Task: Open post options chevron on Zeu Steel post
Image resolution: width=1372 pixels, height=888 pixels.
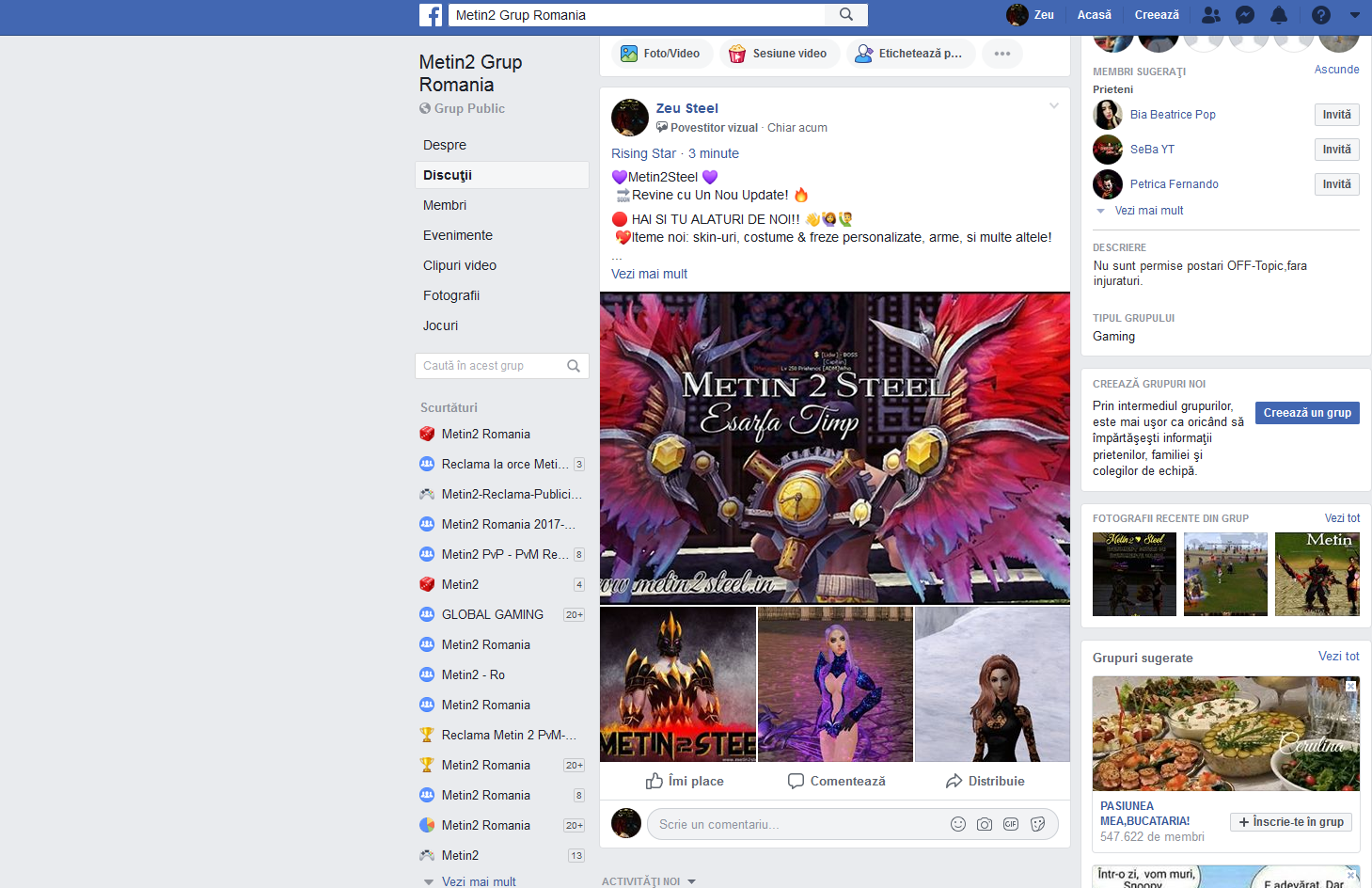Action: pyautogui.click(x=1054, y=105)
